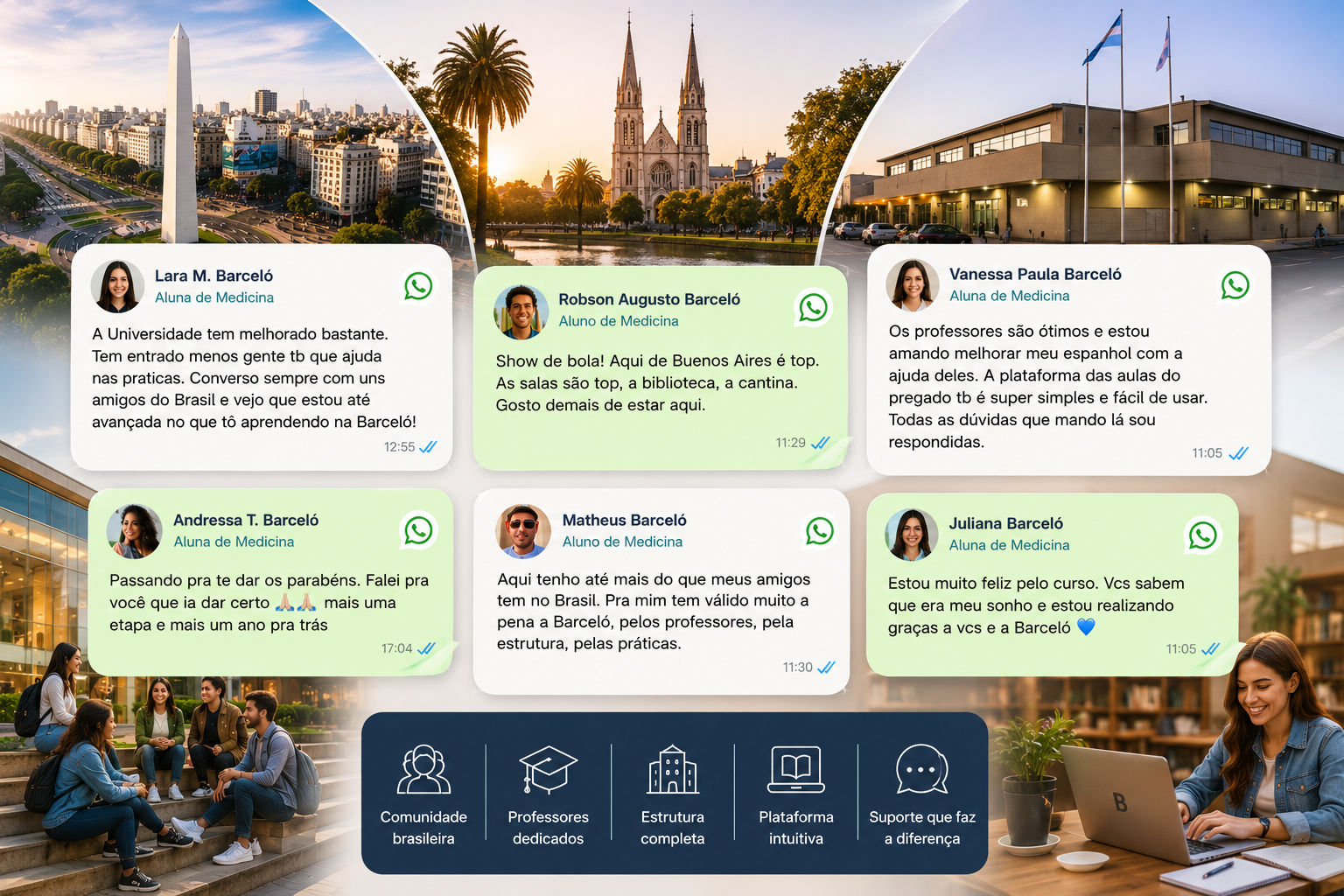Click the name Matheus Barceló
This screenshot has height=896, width=1344.
click(x=625, y=520)
